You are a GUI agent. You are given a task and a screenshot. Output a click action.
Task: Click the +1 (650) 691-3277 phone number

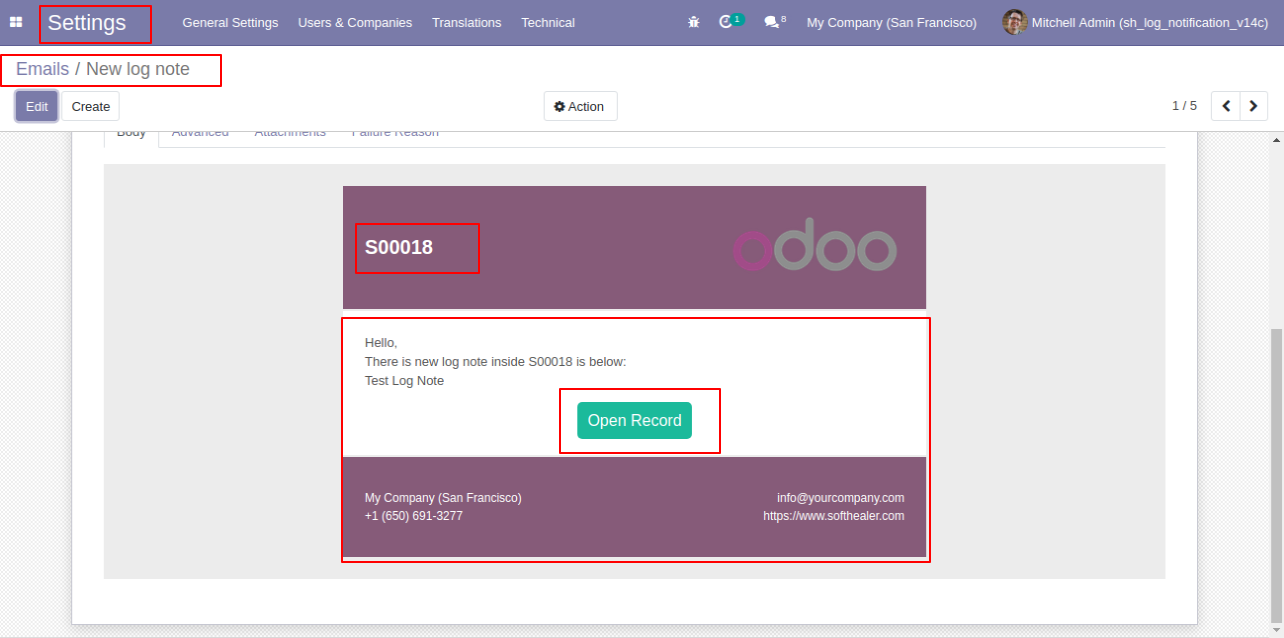[x=414, y=516]
